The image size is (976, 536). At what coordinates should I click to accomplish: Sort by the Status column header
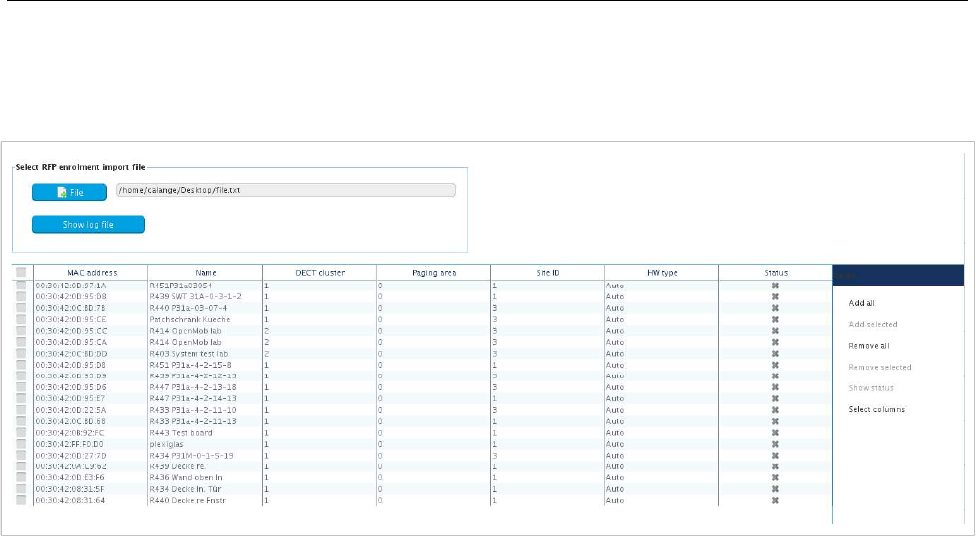click(x=776, y=273)
